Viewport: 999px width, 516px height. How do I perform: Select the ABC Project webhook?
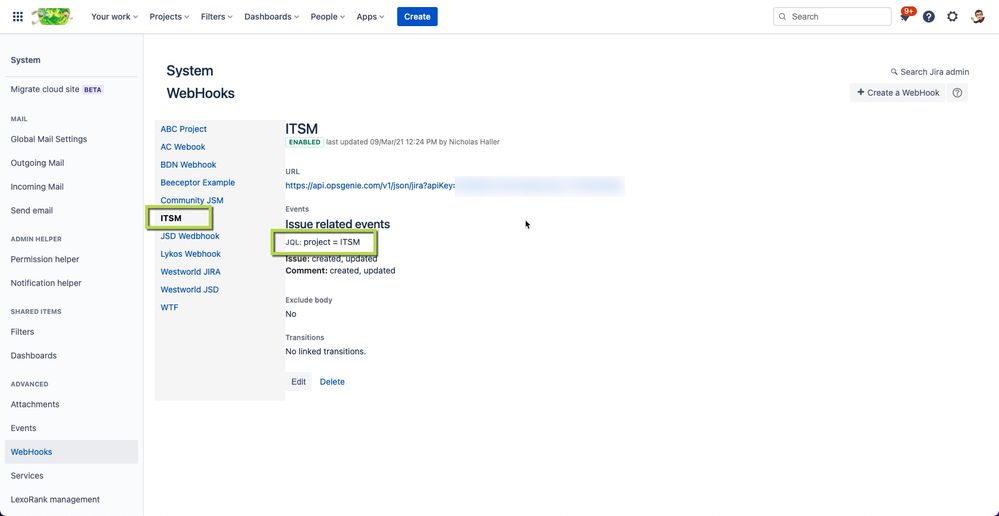coord(183,129)
